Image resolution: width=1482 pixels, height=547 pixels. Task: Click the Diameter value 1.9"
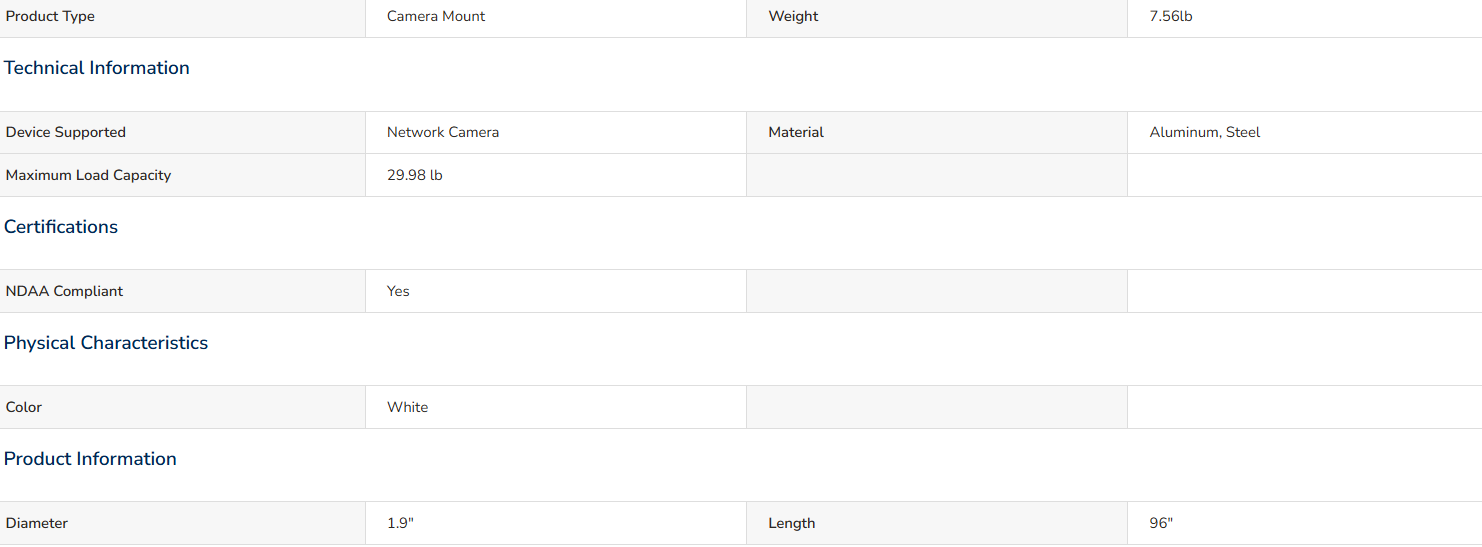(400, 524)
